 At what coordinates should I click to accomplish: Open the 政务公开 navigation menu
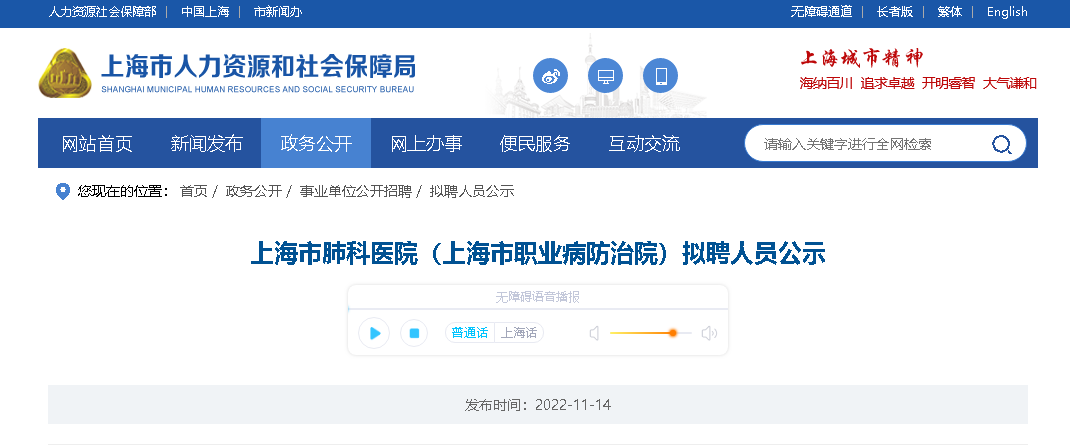(316, 143)
